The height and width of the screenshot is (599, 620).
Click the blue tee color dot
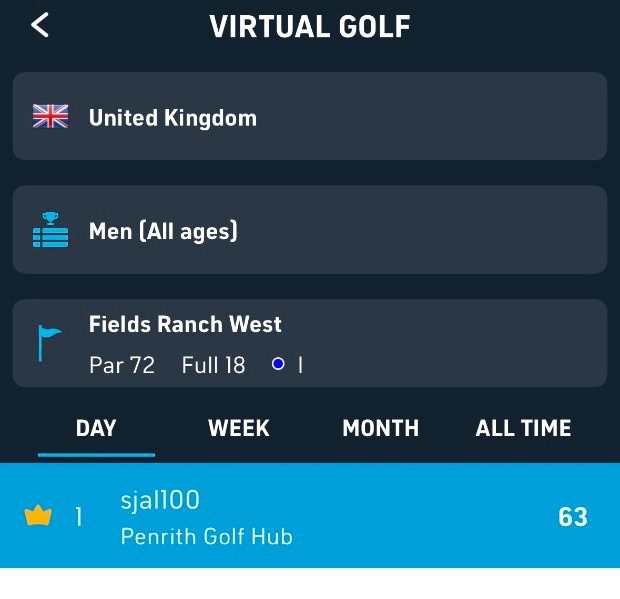tap(278, 364)
